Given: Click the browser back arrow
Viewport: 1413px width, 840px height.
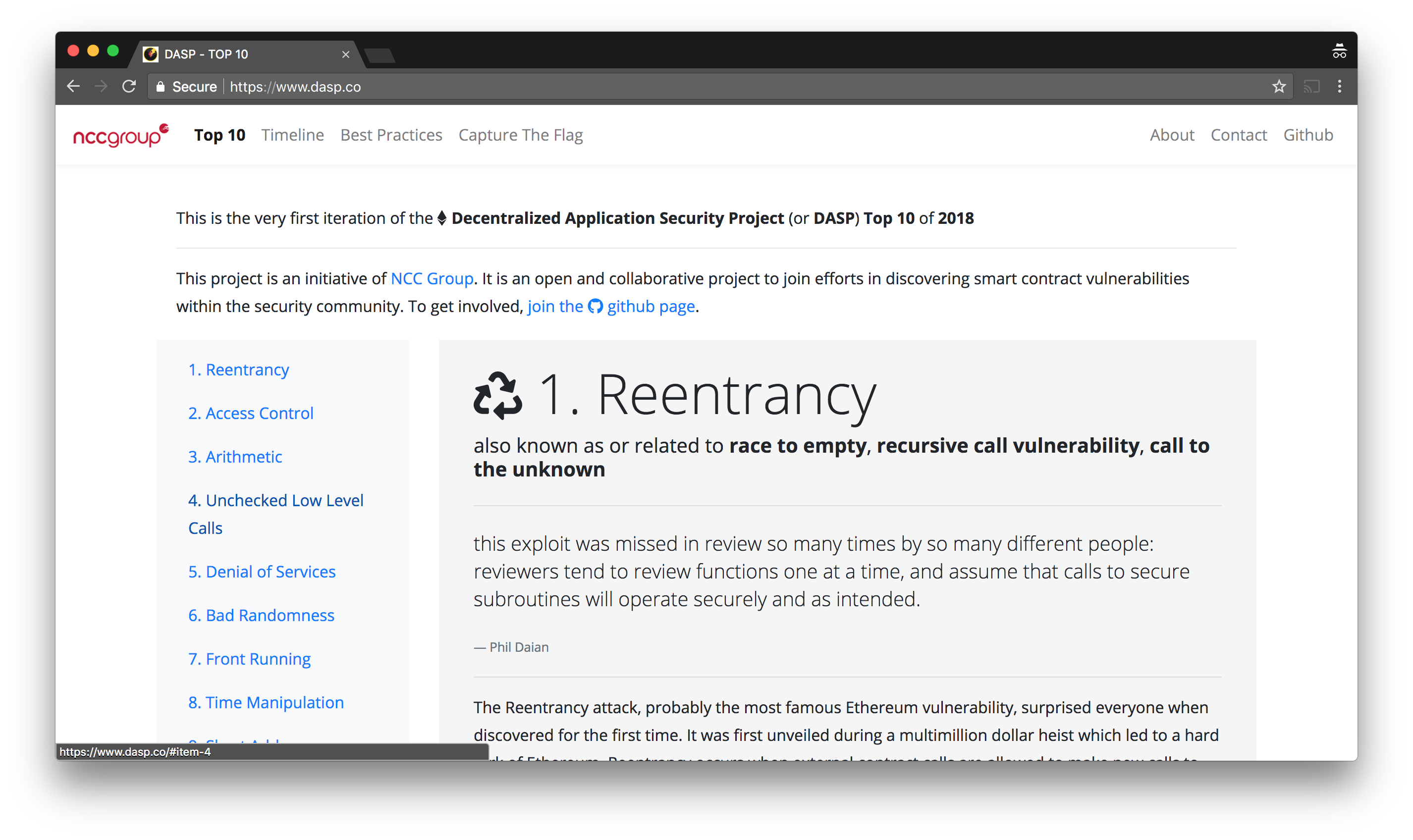Looking at the screenshot, I should tap(74, 87).
